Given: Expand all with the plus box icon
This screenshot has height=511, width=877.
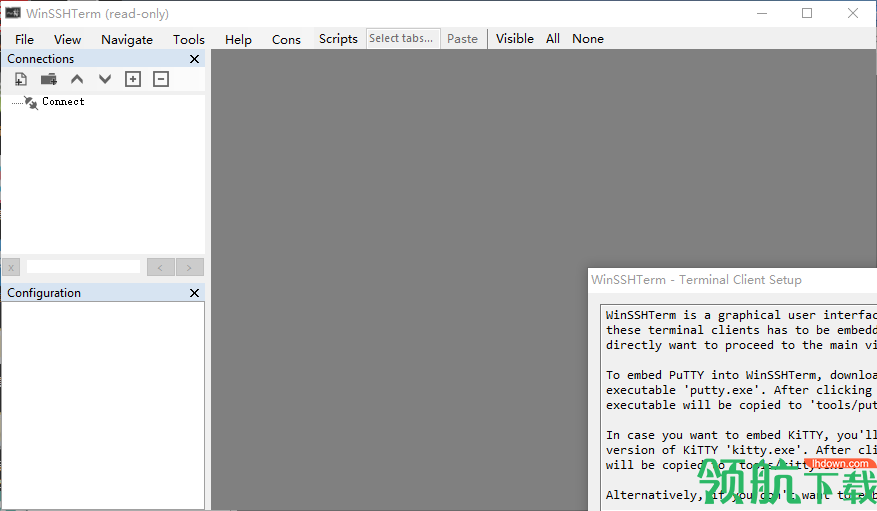Looking at the screenshot, I should (133, 79).
